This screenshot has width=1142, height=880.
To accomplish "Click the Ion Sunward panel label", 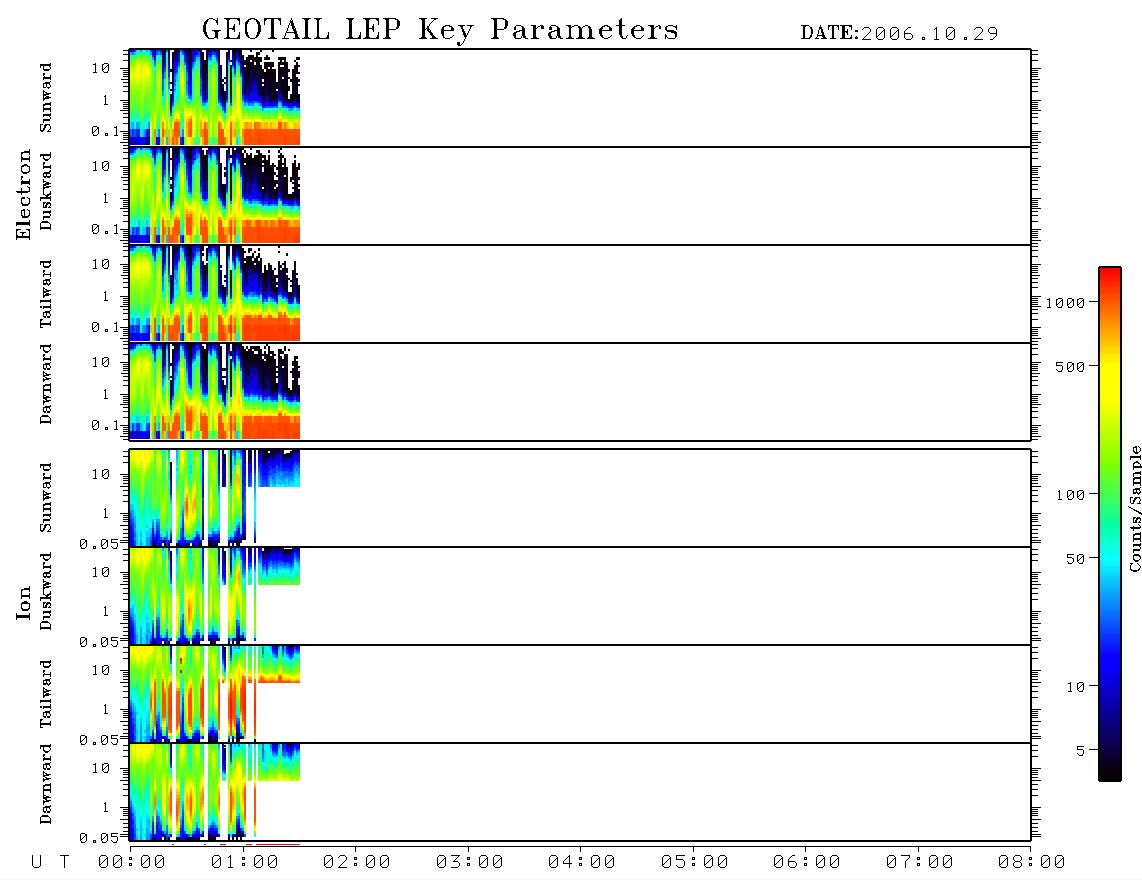I will click(x=46, y=498).
